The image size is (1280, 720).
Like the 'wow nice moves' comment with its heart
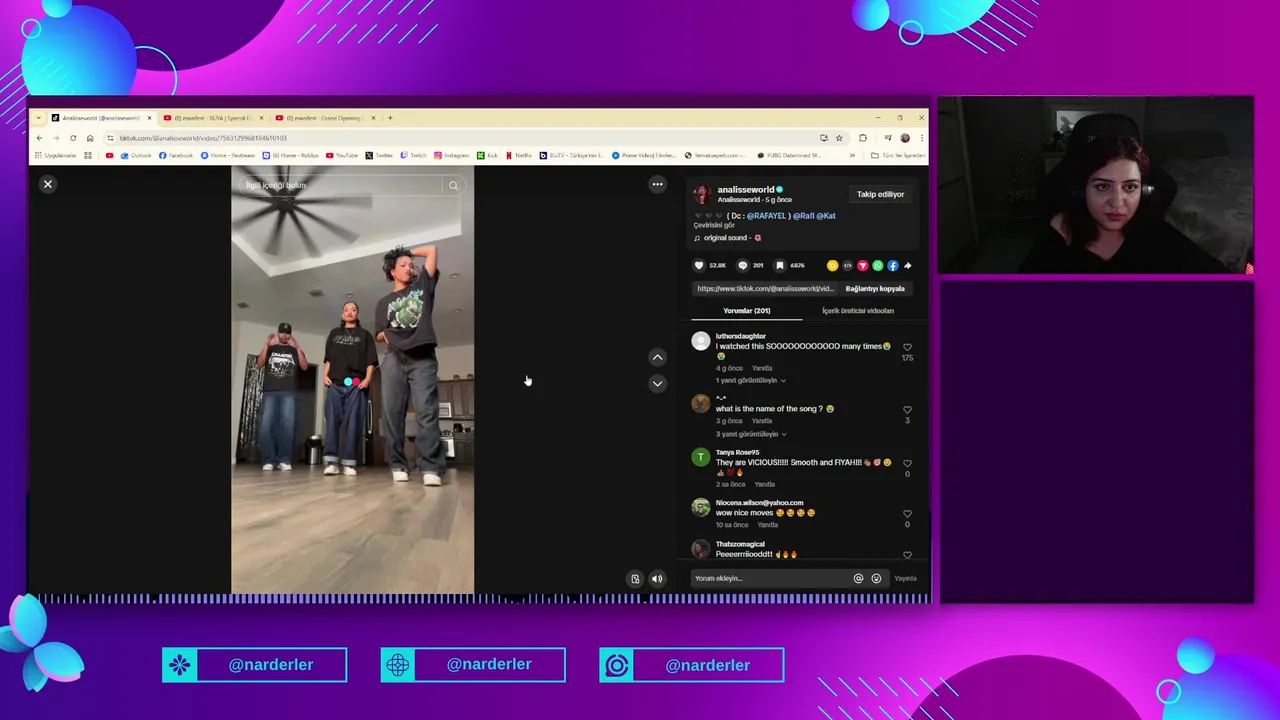pyautogui.click(x=907, y=514)
